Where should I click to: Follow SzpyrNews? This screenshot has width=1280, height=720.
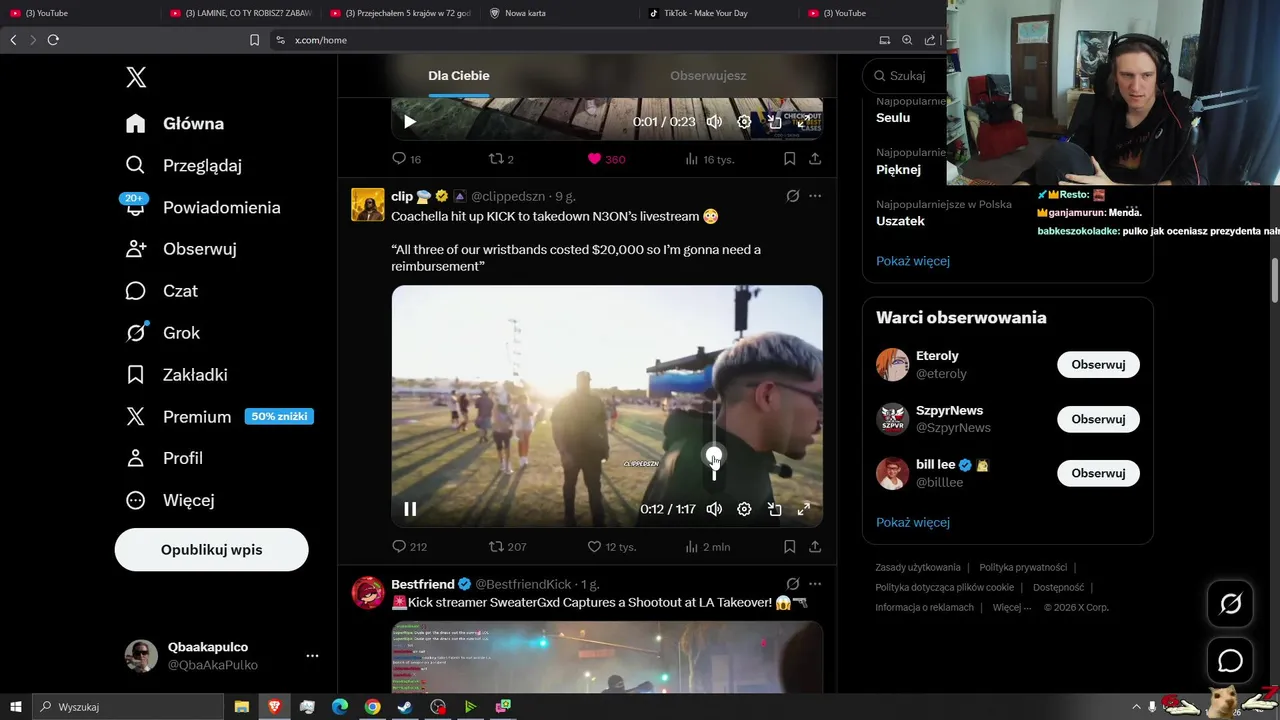tap(1098, 419)
